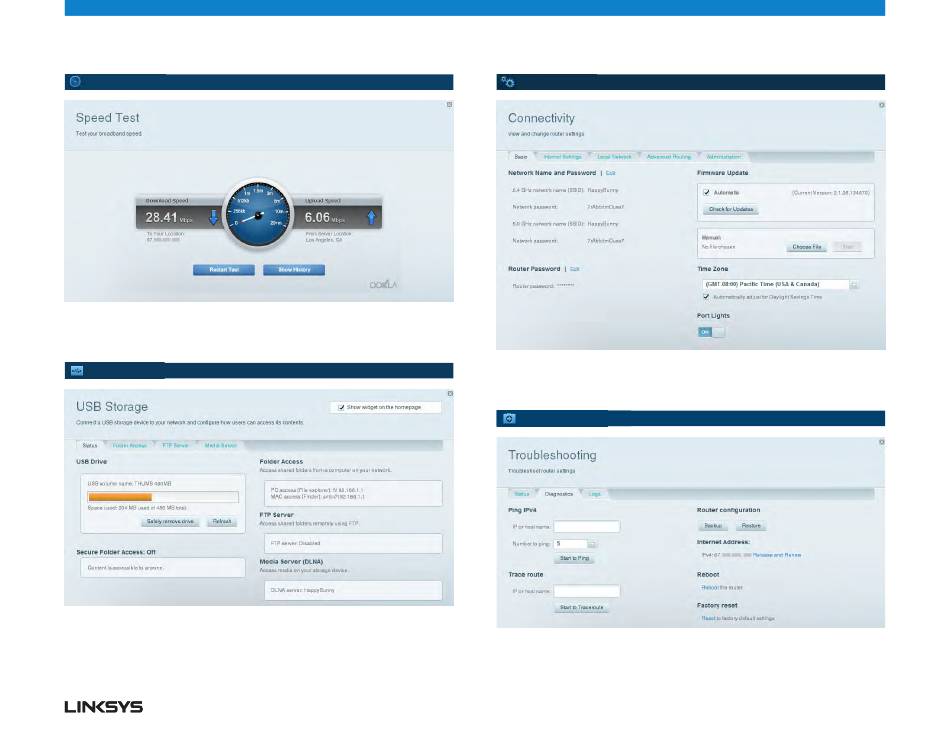The image size is (950, 734).
Task: Click the FTP server Disabled text
Action: click(x=295, y=544)
